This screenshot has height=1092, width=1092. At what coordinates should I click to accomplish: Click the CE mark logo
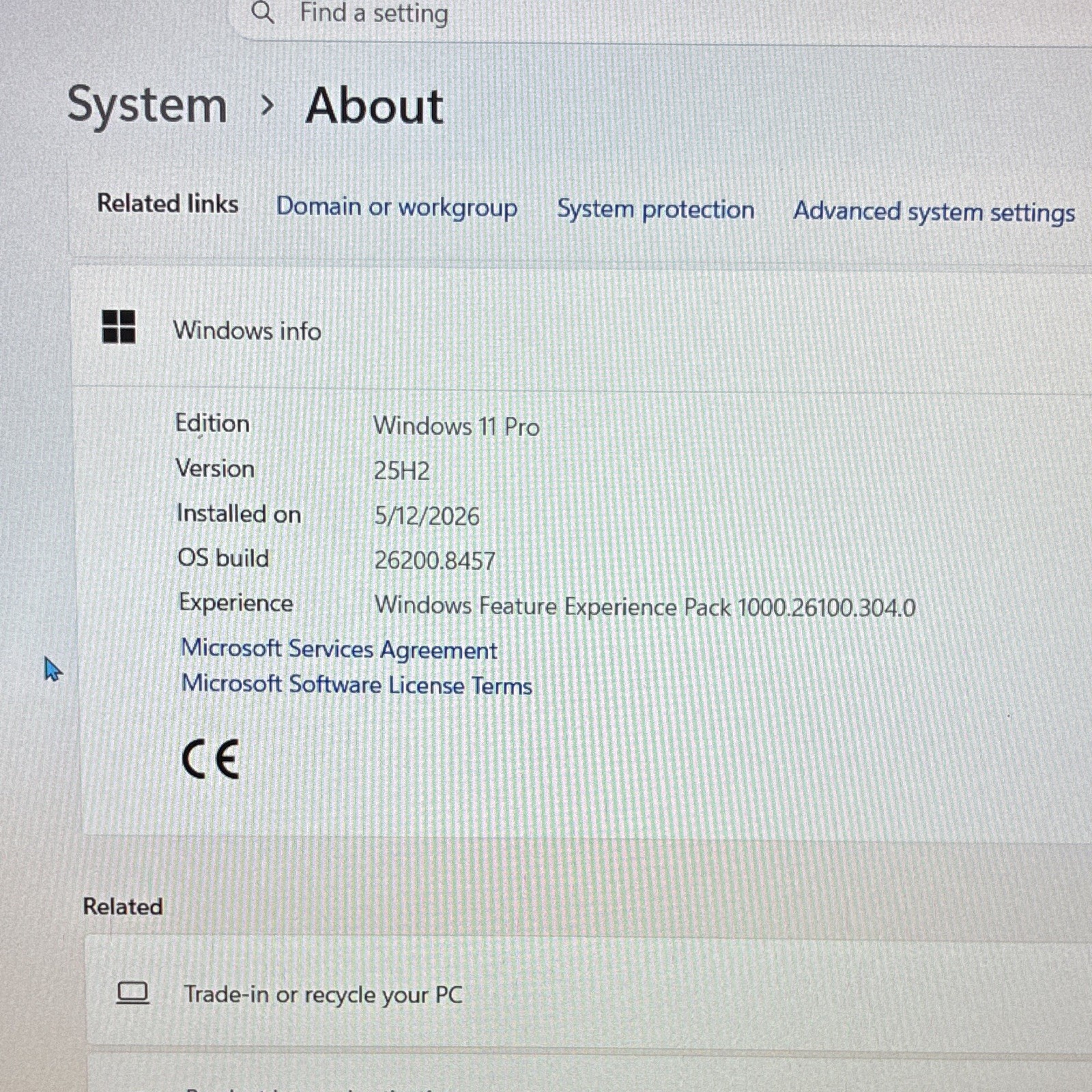click(x=210, y=760)
